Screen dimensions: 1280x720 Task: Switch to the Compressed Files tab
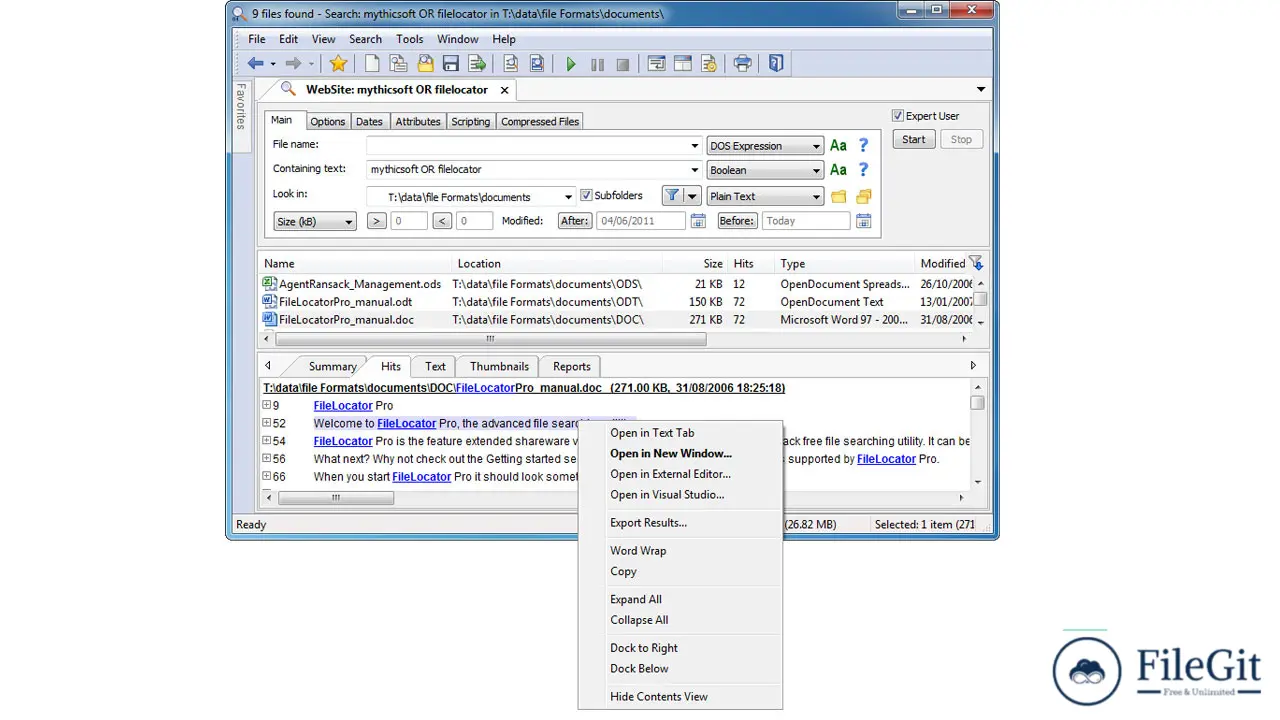coord(540,122)
